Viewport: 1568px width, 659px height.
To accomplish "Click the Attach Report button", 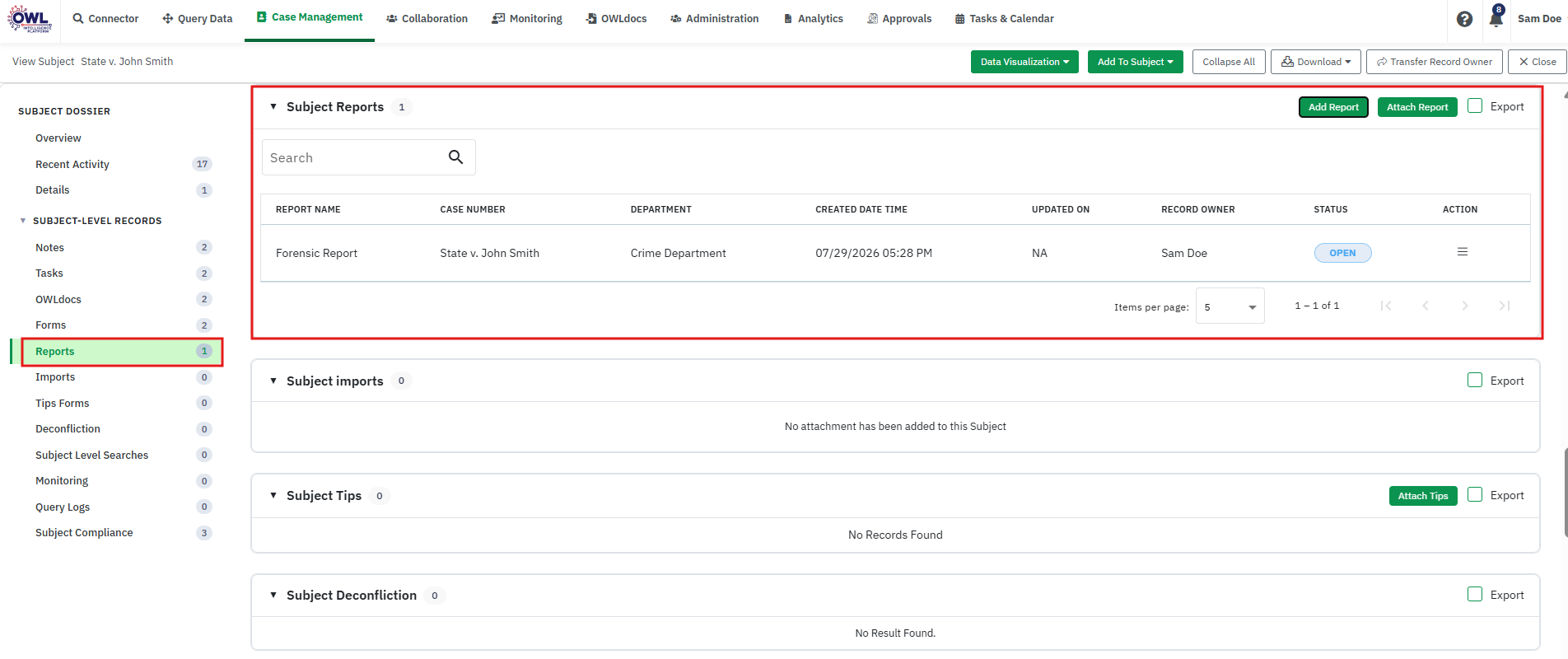I will click(x=1417, y=107).
